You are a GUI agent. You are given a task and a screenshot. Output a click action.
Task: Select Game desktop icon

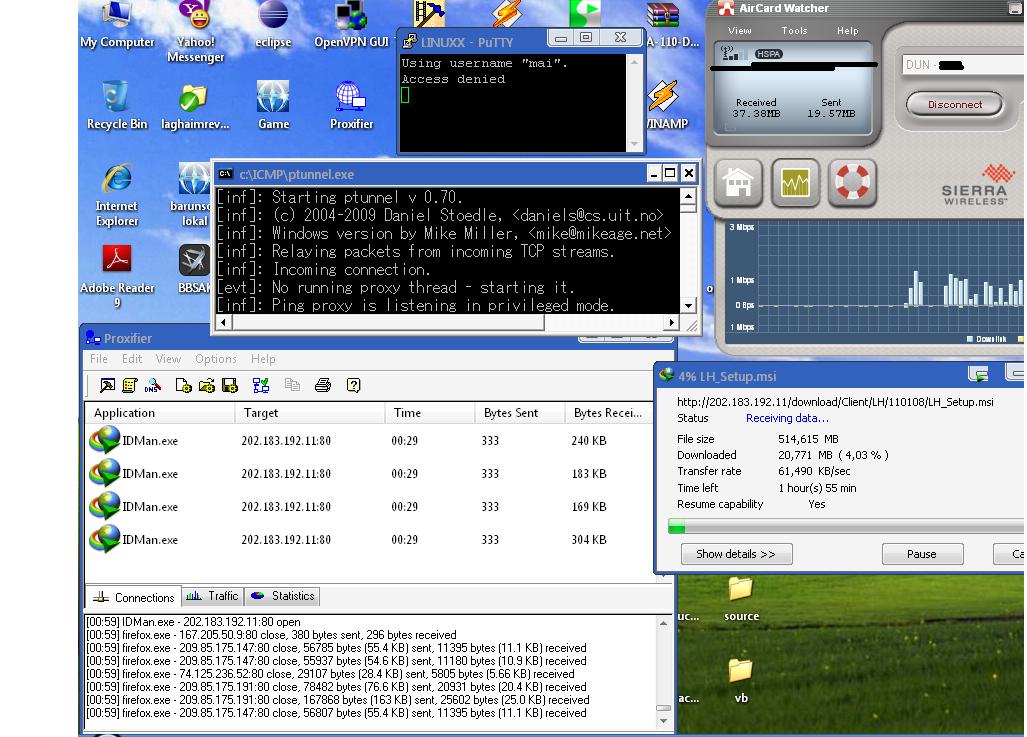pyautogui.click(x=273, y=105)
